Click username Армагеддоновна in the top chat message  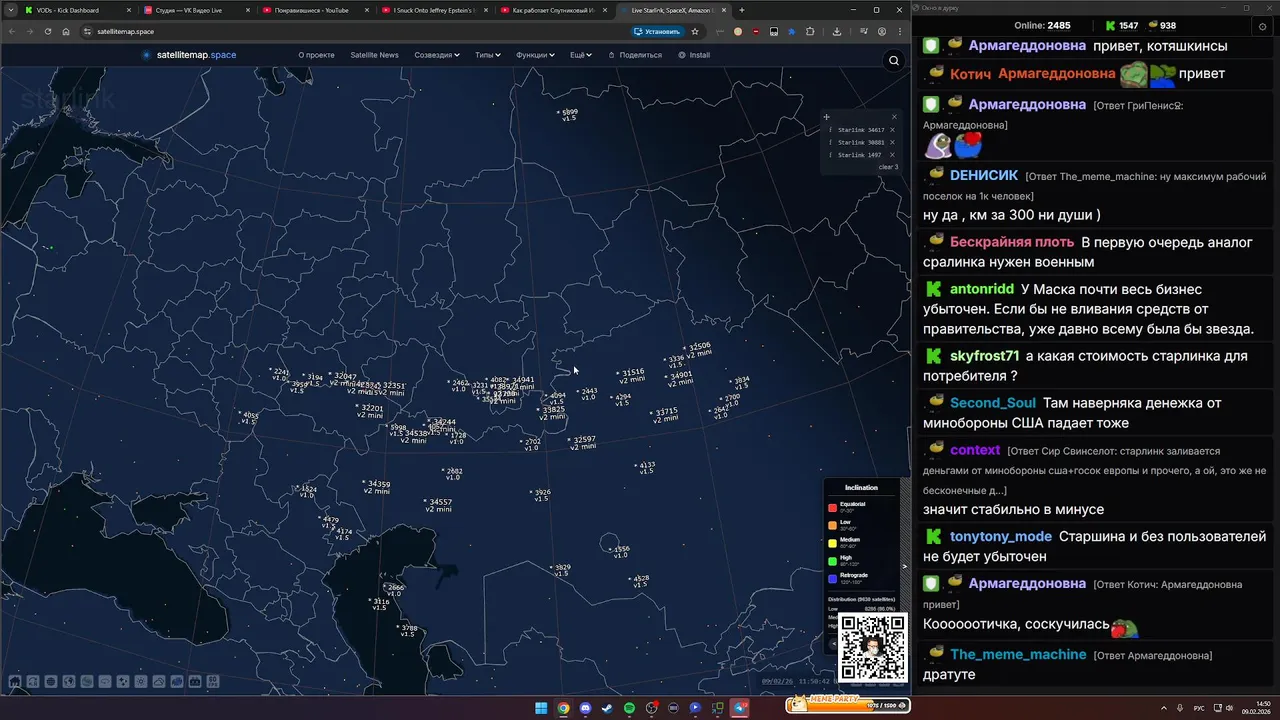1027,45
